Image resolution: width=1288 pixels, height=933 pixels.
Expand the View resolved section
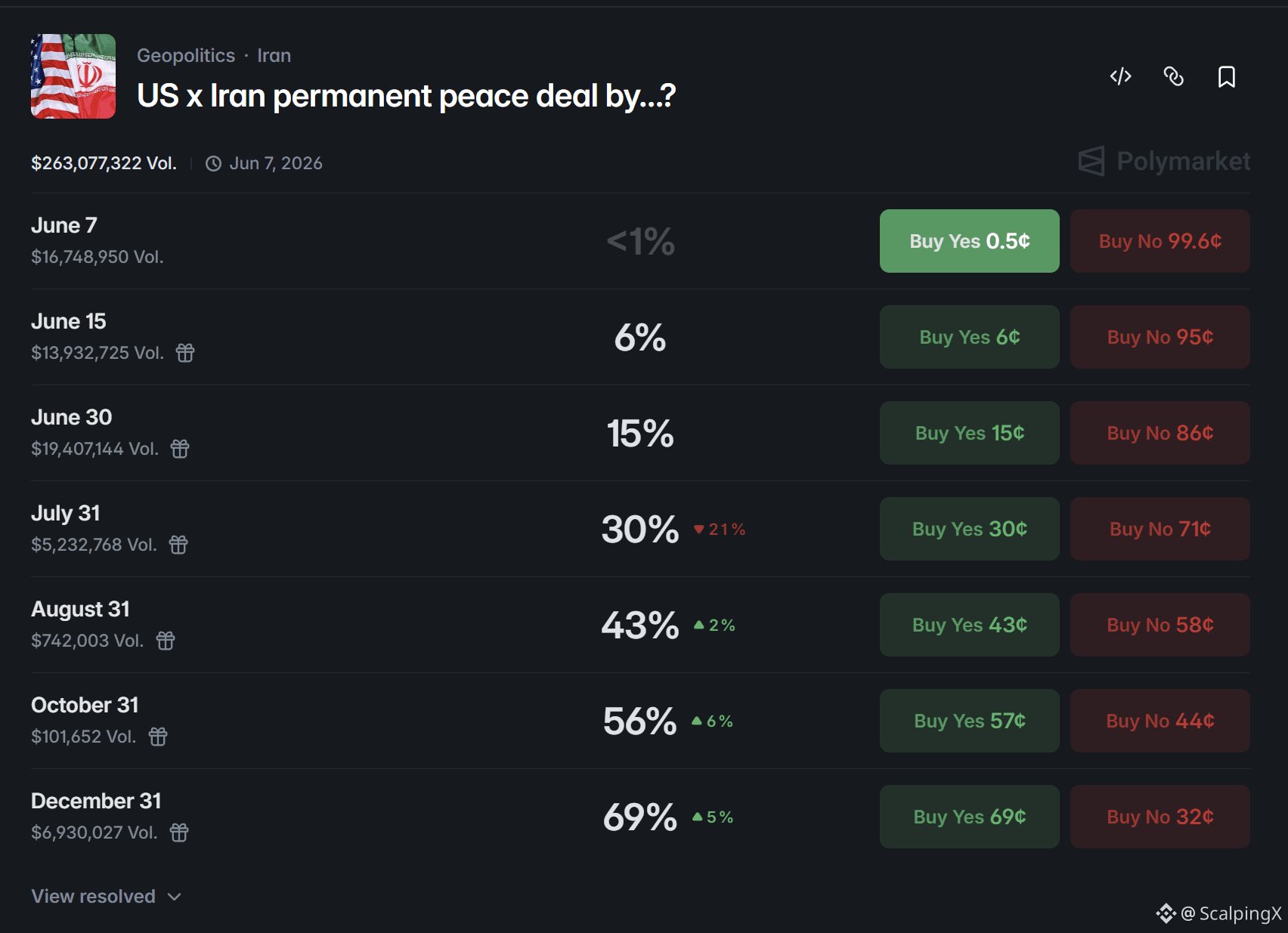pyautogui.click(x=106, y=896)
